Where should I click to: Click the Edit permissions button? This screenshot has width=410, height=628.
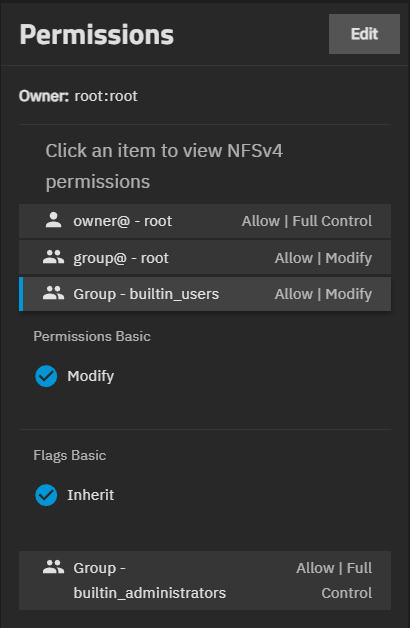pyautogui.click(x=364, y=34)
